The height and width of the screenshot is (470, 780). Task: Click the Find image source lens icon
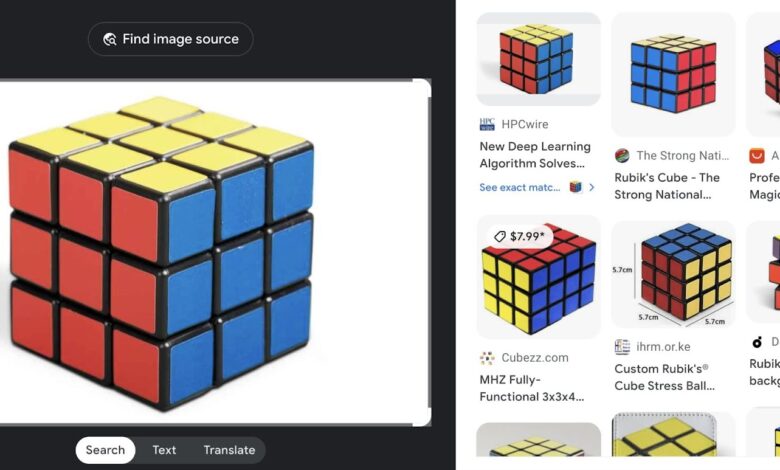pos(109,40)
